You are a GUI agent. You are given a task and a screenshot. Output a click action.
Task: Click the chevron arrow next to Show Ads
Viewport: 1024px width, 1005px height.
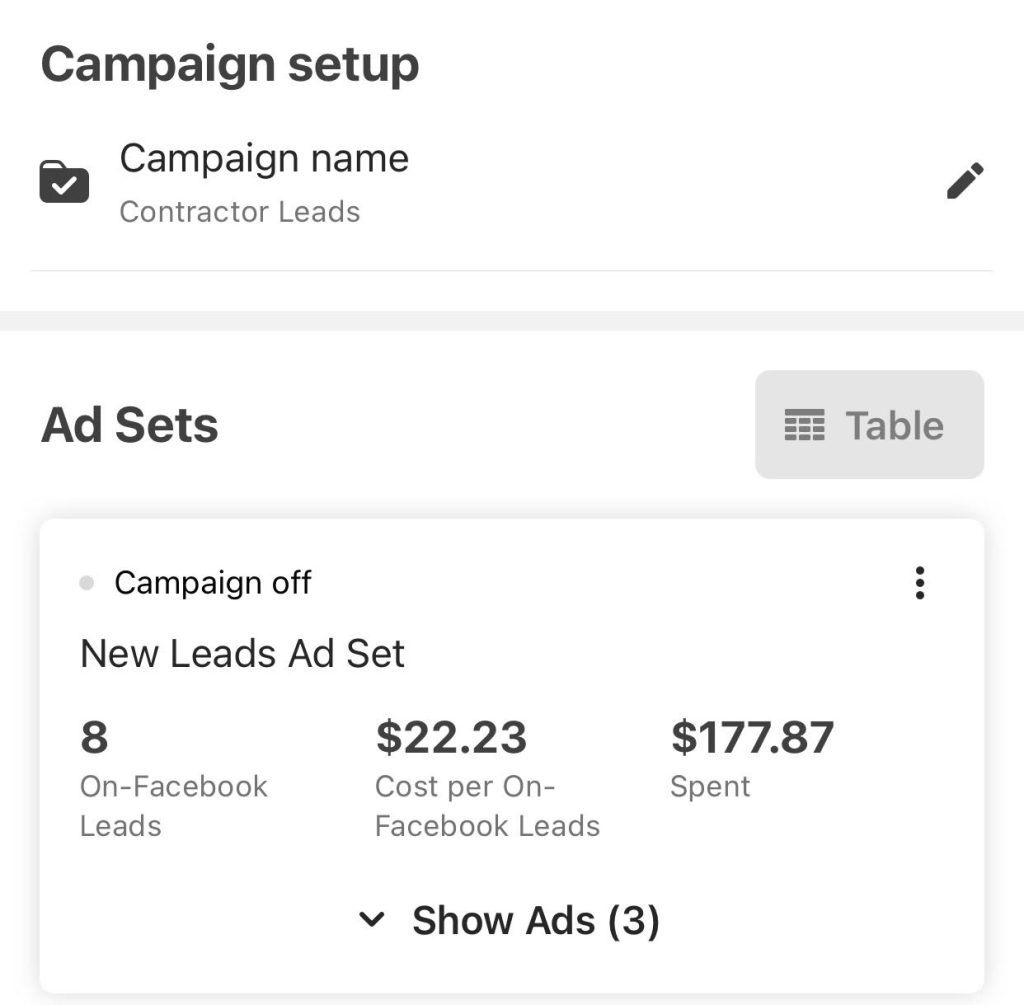pos(374,919)
